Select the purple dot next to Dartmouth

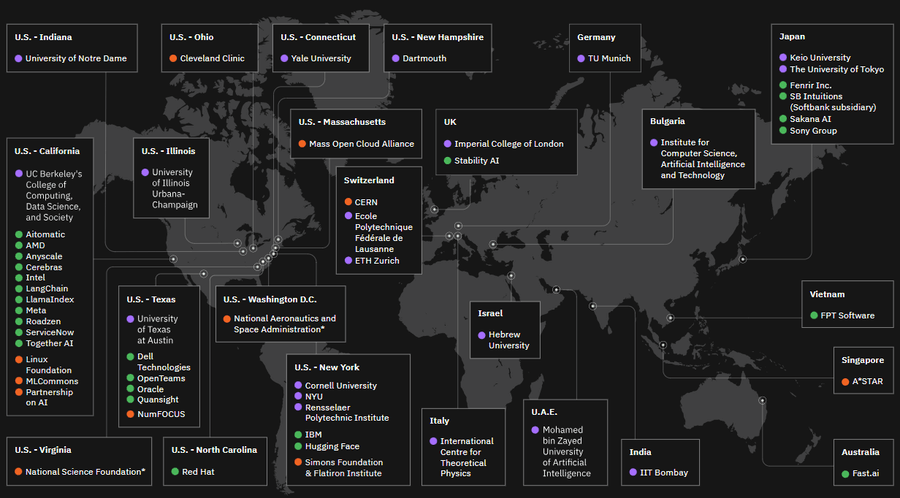(395, 59)
